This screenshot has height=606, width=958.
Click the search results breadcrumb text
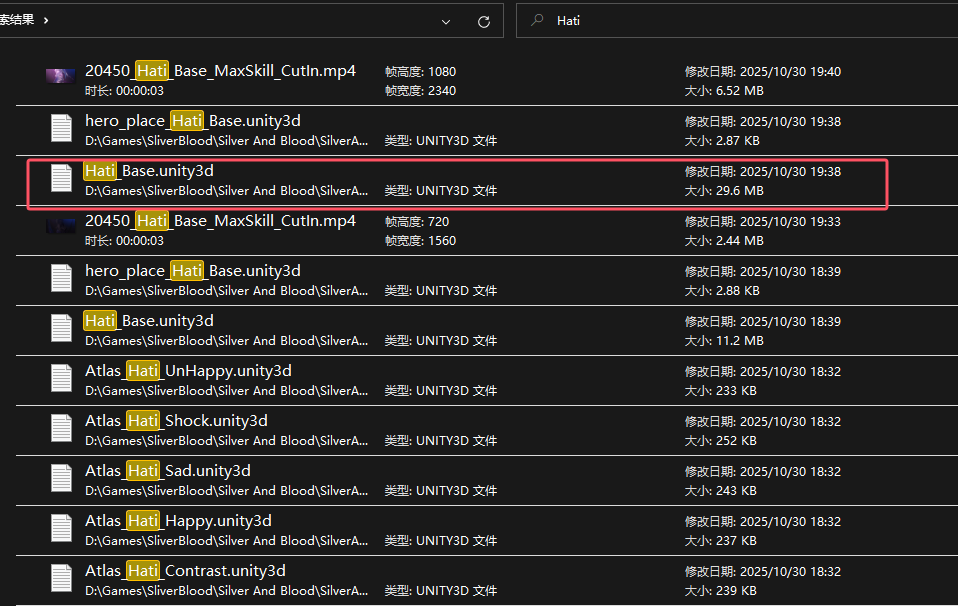16,20
